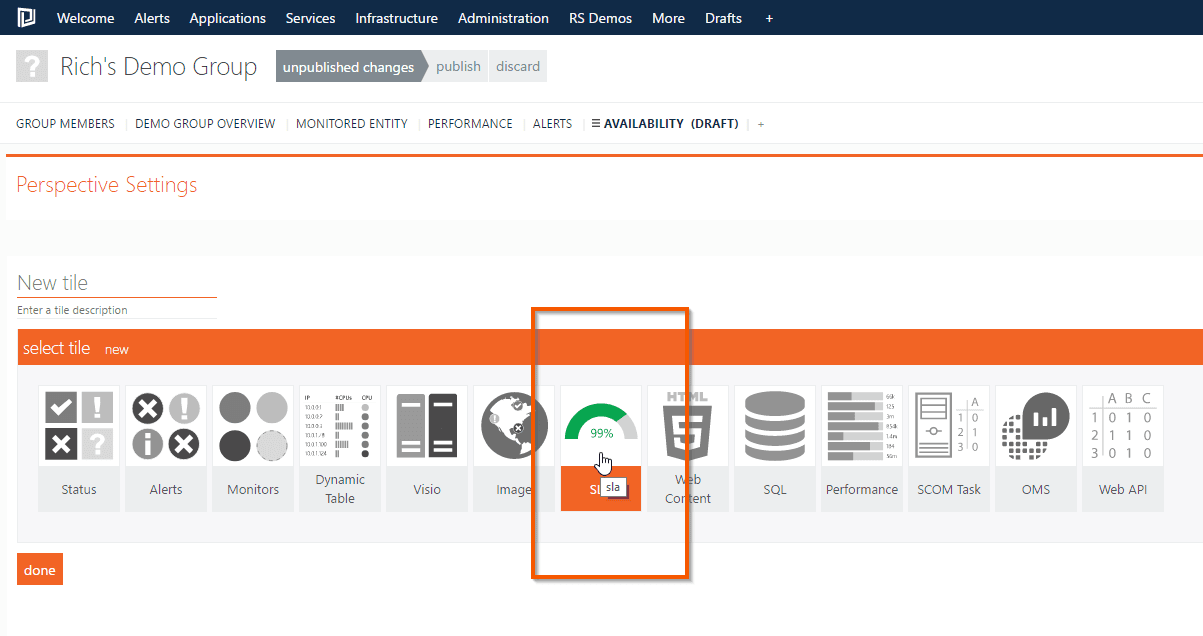
Task: Select the SCOM Task tile
Action: (948, 426)
